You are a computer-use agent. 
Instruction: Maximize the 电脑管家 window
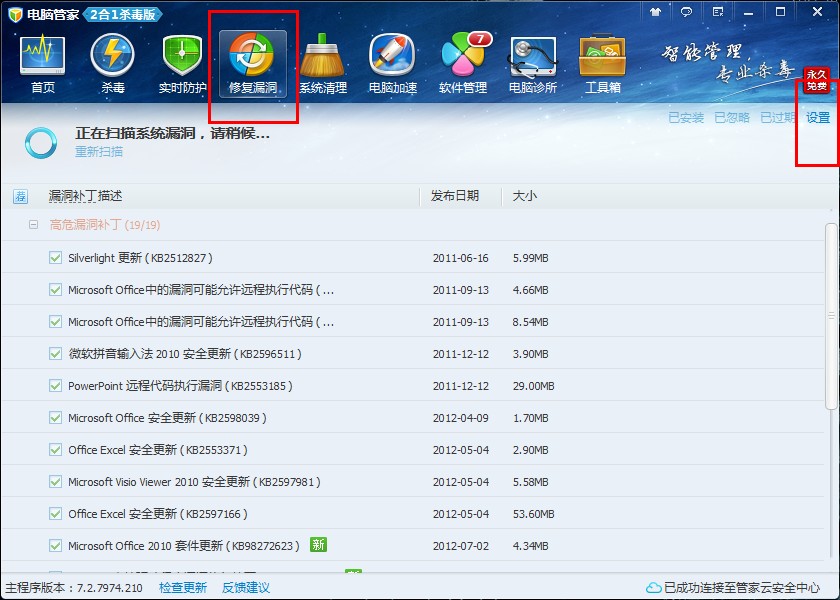[x=781, y=12]
